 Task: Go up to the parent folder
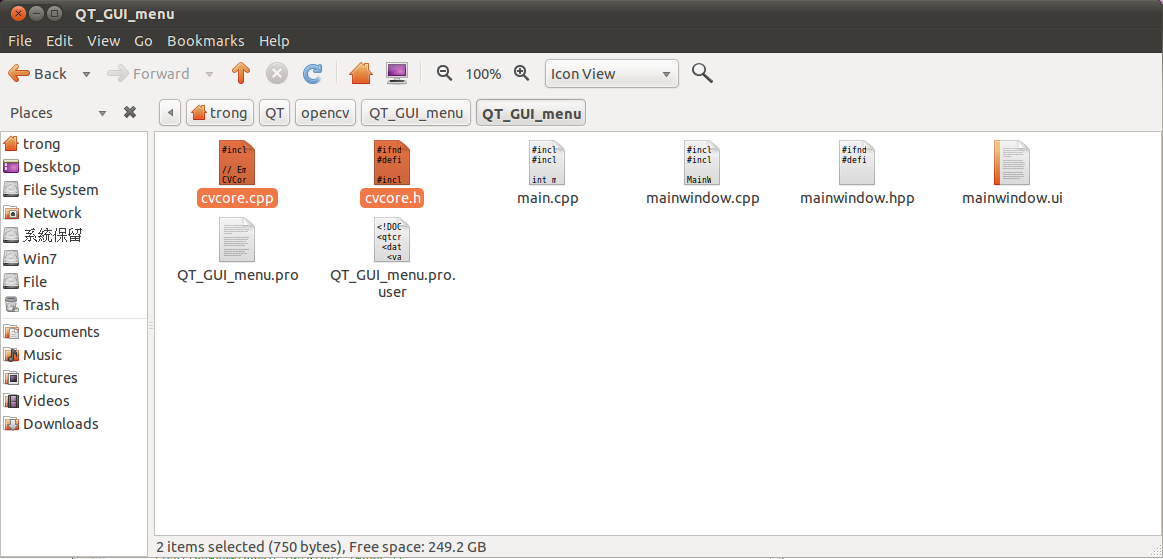click(240, 73)
